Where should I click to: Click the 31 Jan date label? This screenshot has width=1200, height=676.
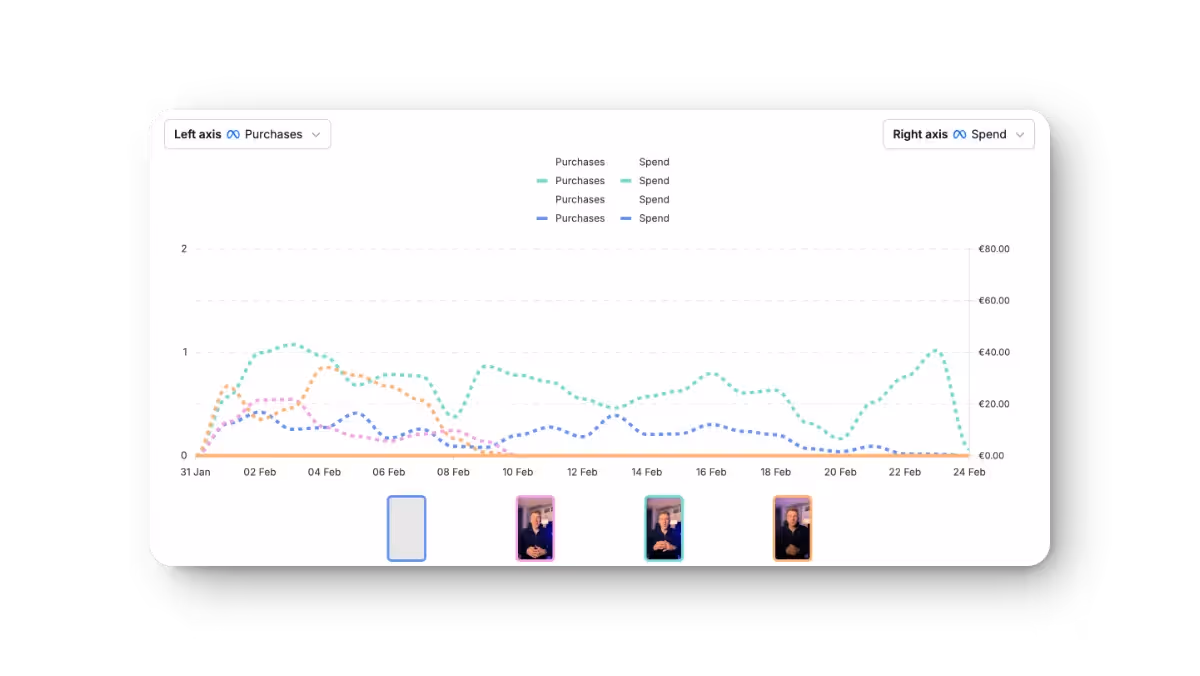click(x=195, y=472)
